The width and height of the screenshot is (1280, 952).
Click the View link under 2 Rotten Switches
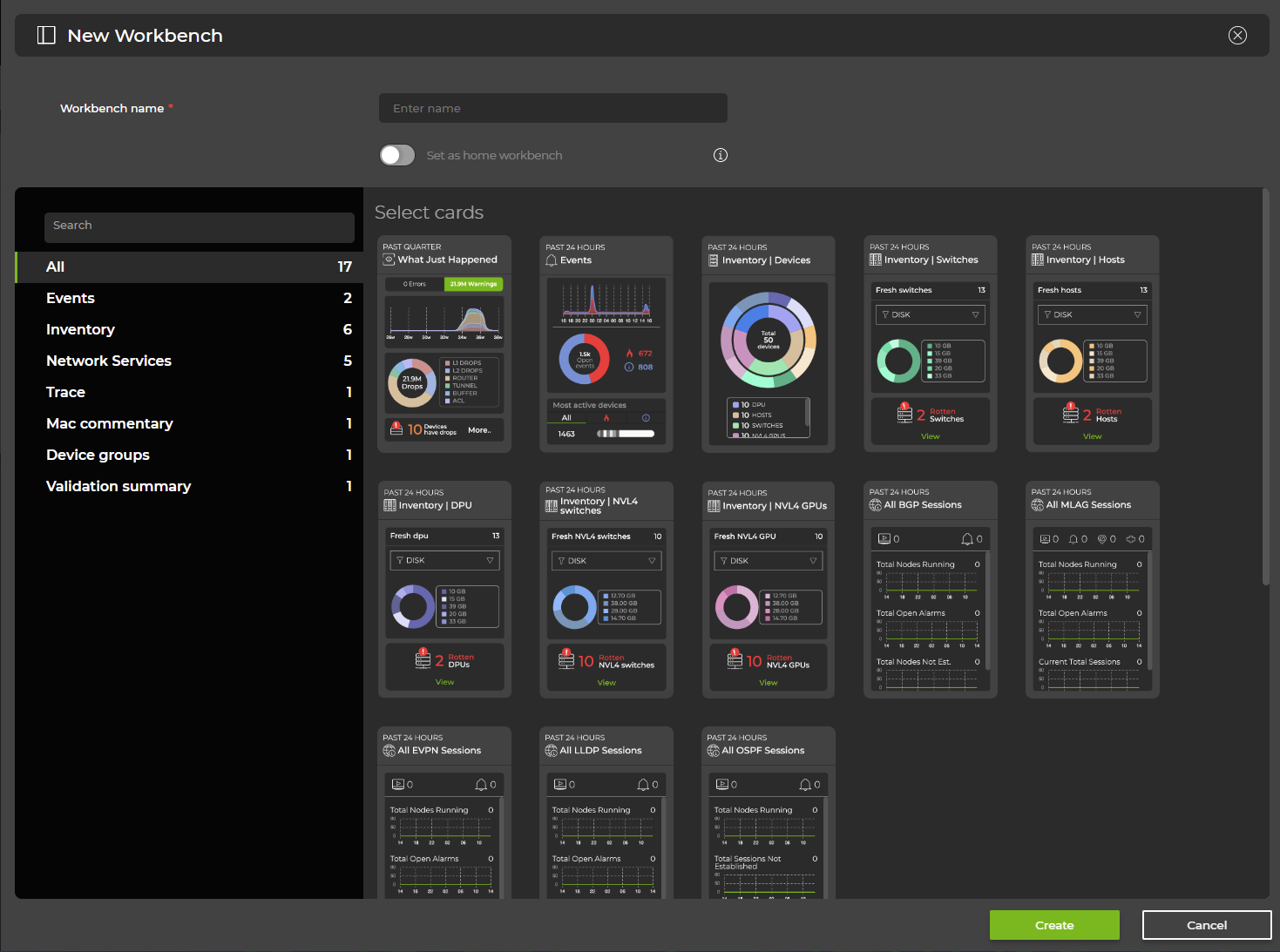click(929, 435)
